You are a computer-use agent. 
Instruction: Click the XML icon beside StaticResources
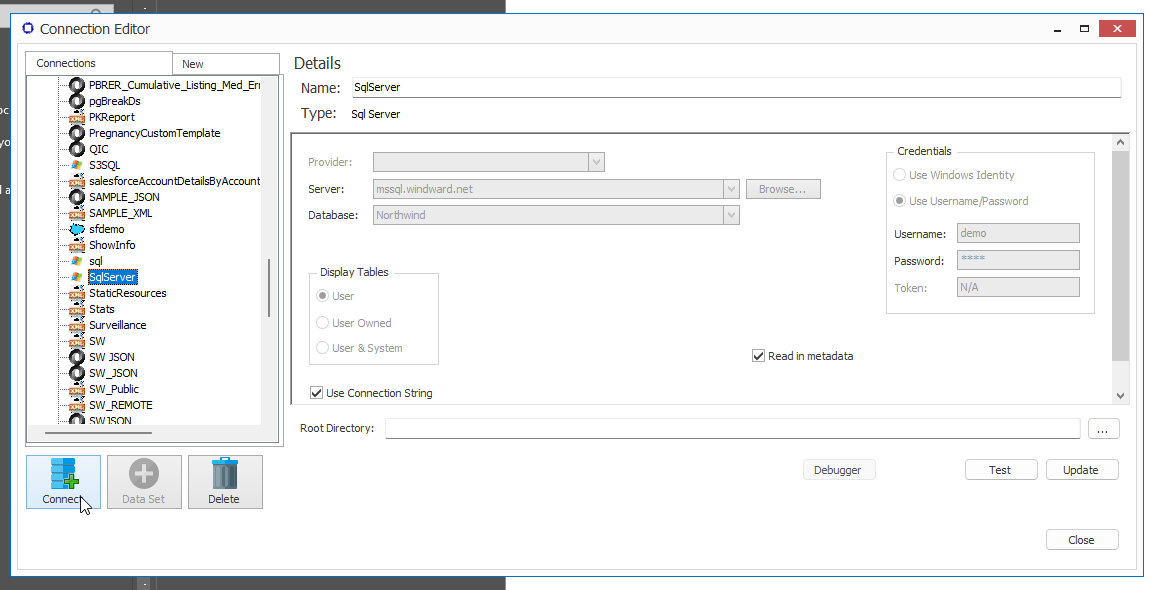tap(77, 294)
